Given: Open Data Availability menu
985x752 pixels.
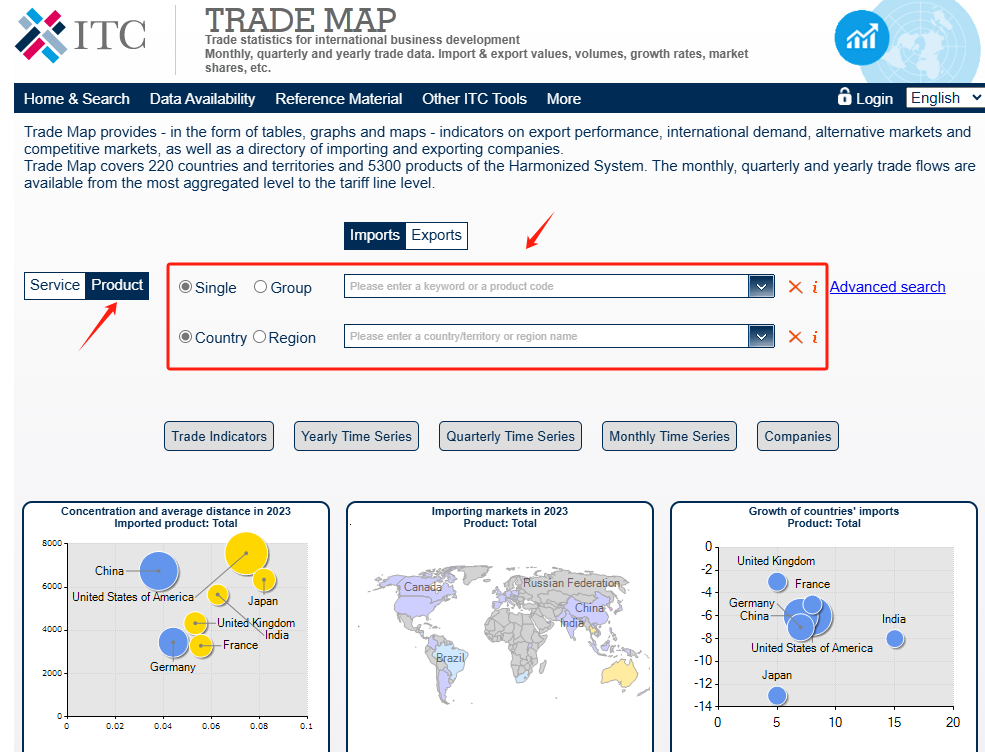Looking at the screenshot, I should [202, 99].
